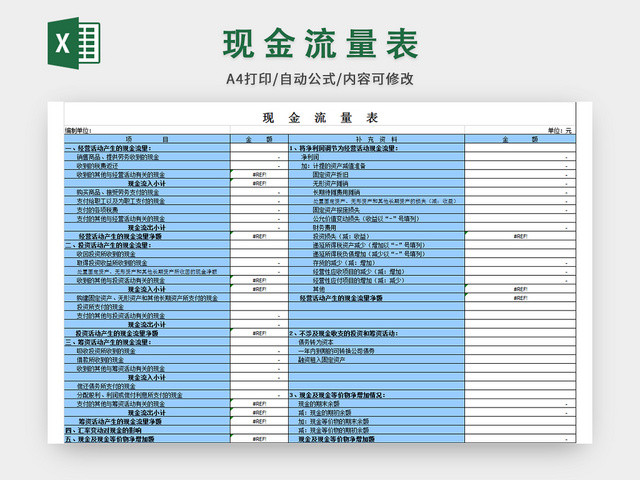Click the black 现金流量表 title inside the sheet
This screenshot has width=640, height=480.
pyautogui.click(x=320, y=118)
